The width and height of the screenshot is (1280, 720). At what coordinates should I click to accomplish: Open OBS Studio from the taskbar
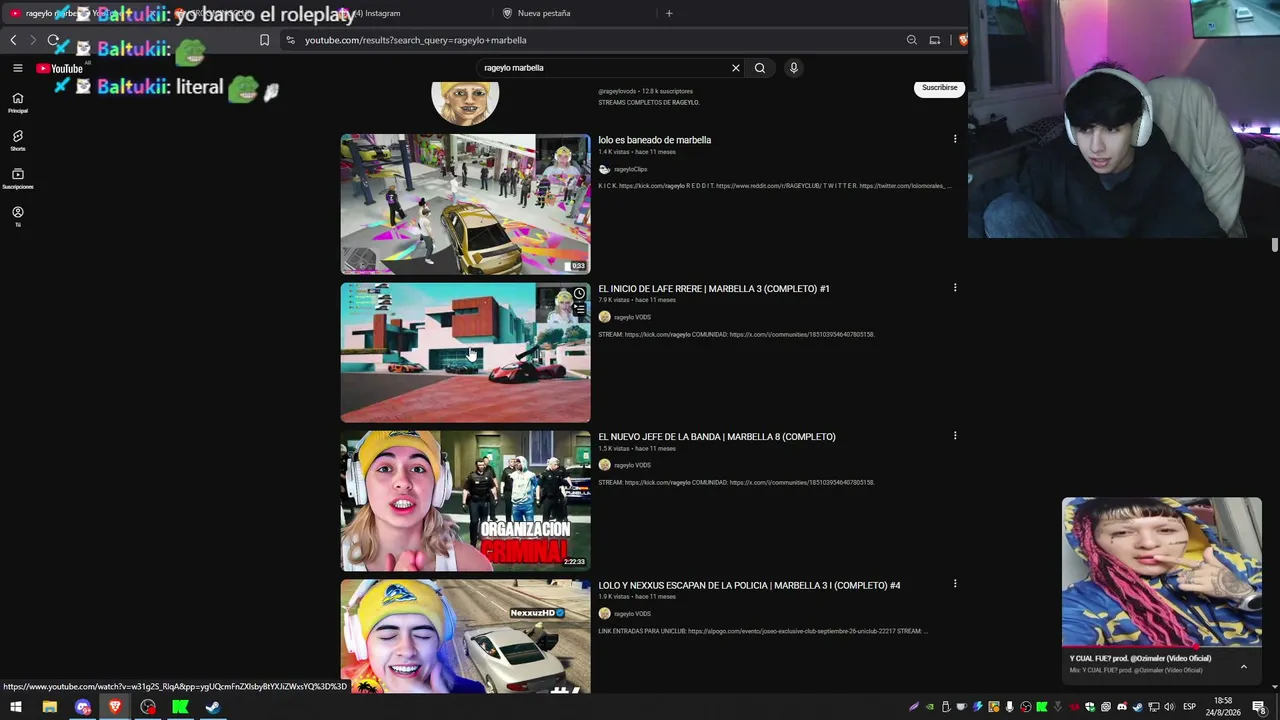point(148,707)
